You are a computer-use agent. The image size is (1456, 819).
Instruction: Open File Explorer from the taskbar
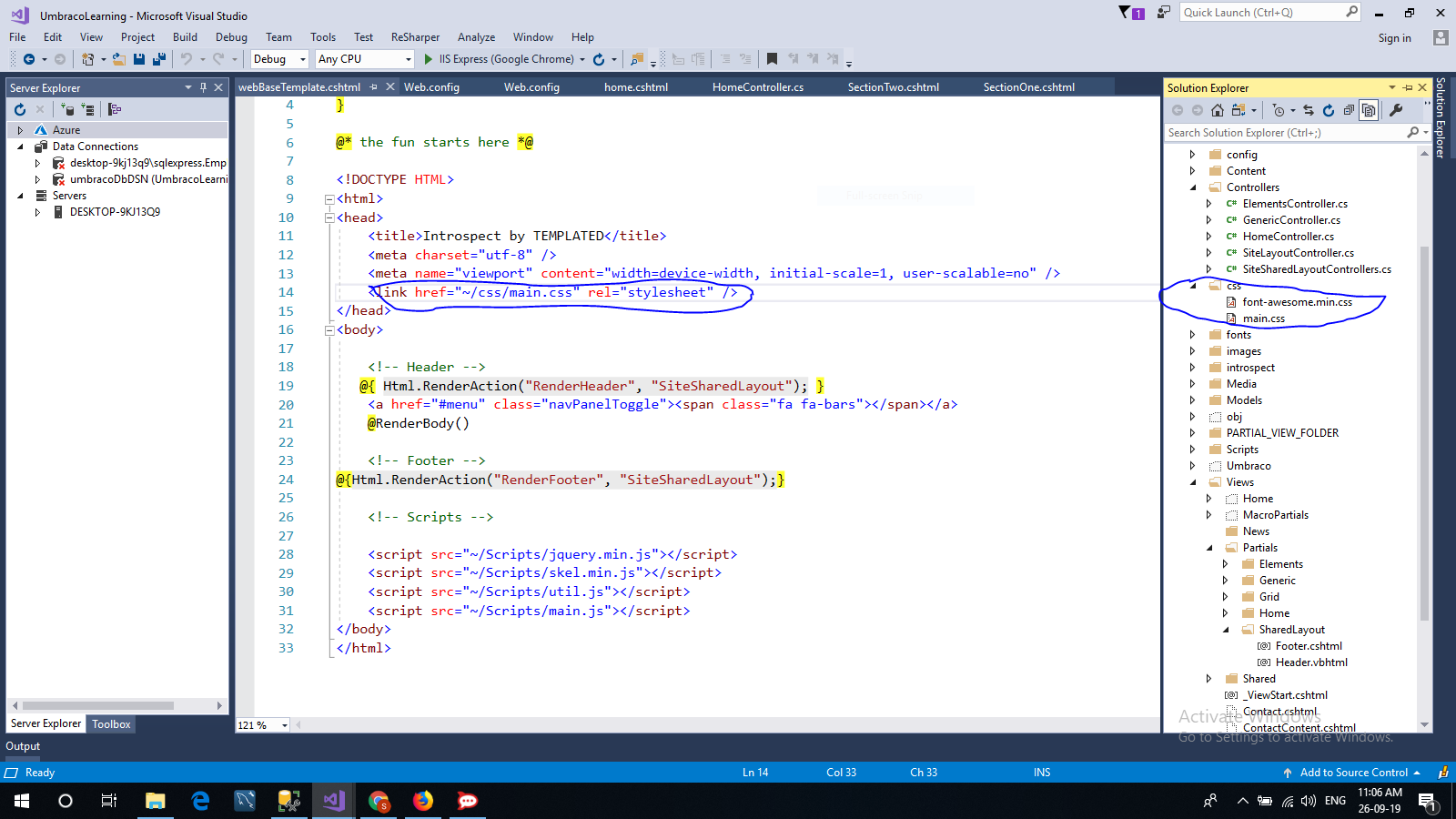(x=156, y=801)
